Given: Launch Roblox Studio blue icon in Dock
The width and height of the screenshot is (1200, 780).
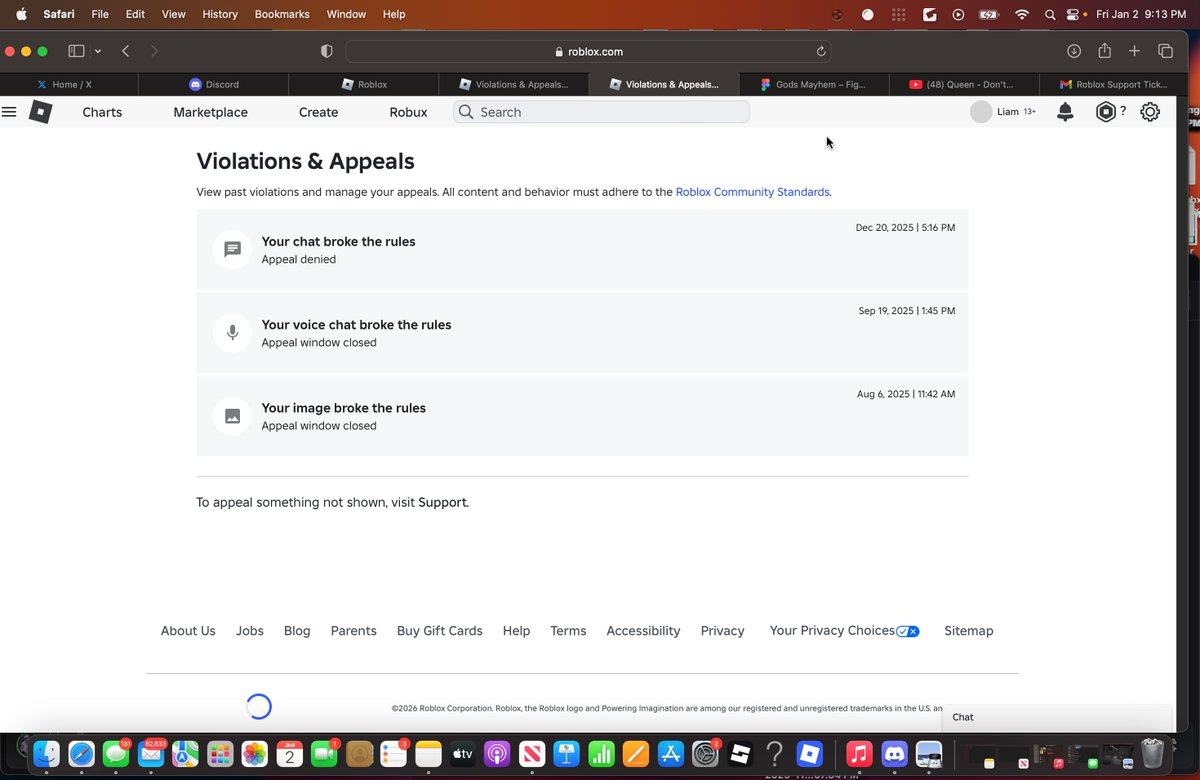Looking at the screenshot, I should pyautogui.click(x=809, y=753).
